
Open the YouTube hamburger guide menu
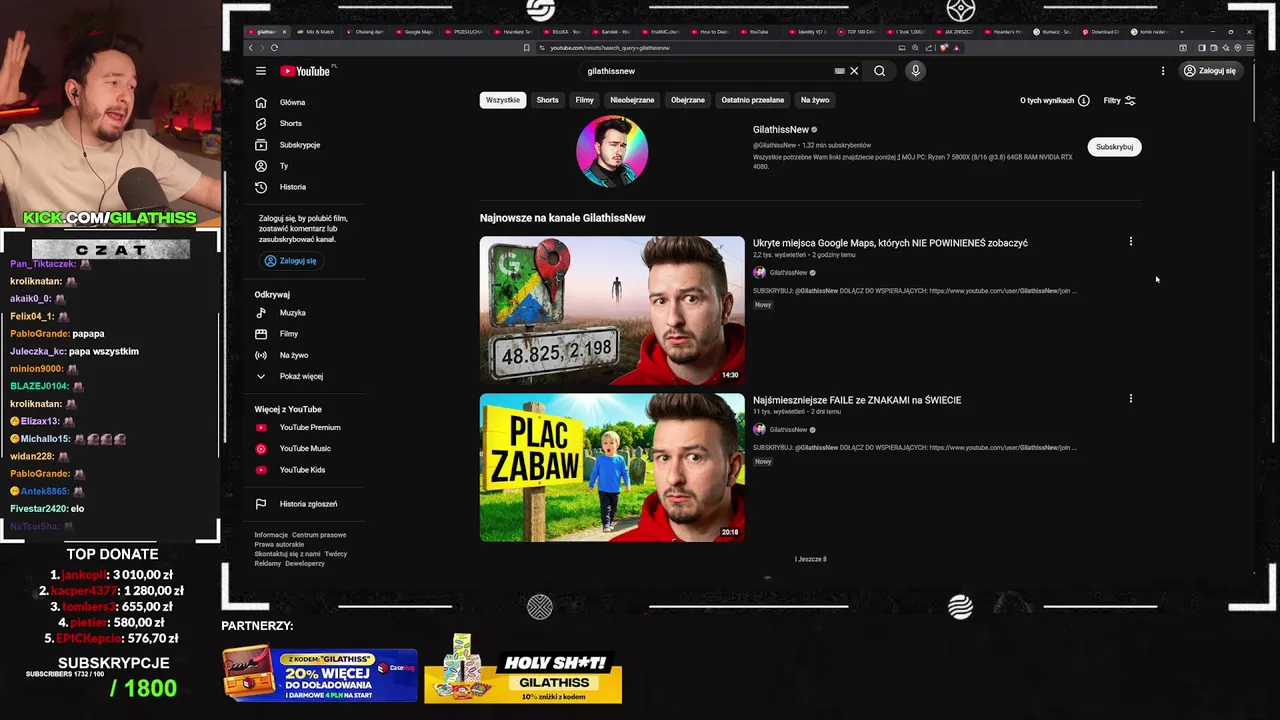point(261,71)
